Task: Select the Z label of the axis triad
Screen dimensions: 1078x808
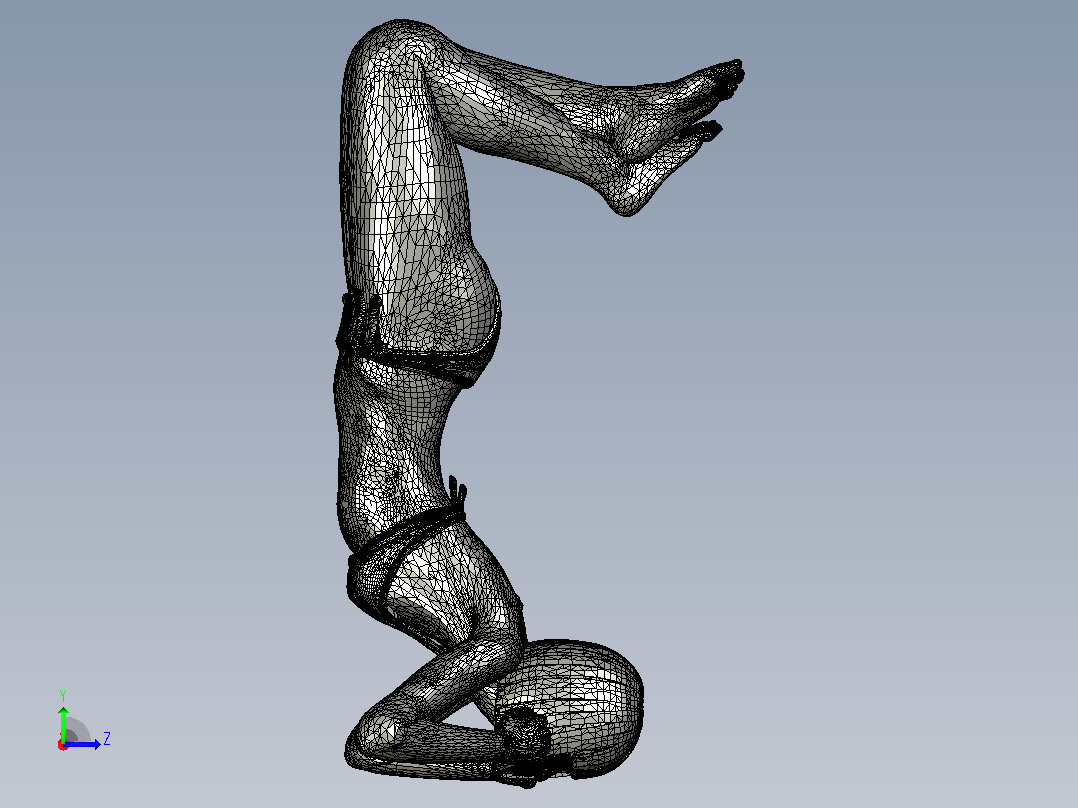Action: click(x=107, y=739)
